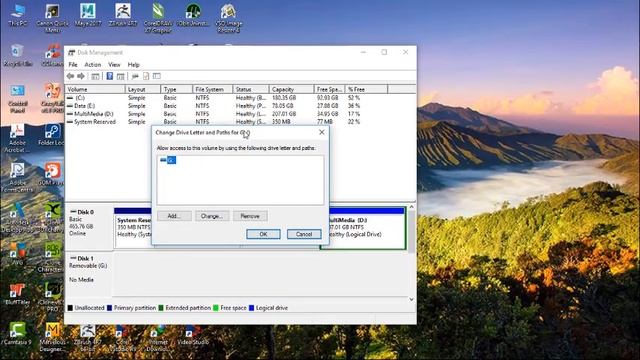This screenshot has height=360, width=640.
Task: Click the Properties sheet toolbar icon
Action: click(146, 76)
